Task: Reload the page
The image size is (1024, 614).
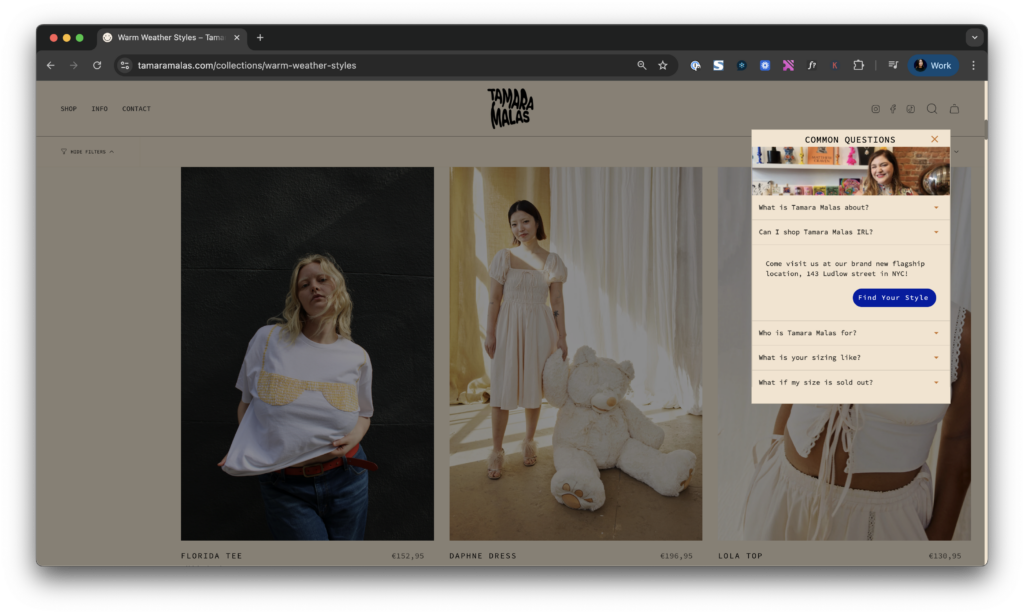Action: click(x=97, y=65)
